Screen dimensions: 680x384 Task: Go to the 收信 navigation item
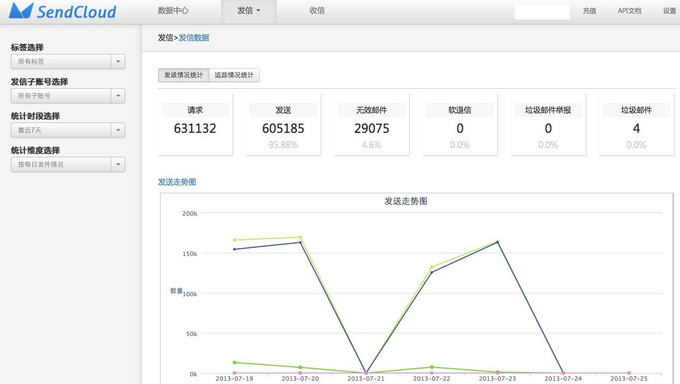pyautogui.click(x=317, y=10)
